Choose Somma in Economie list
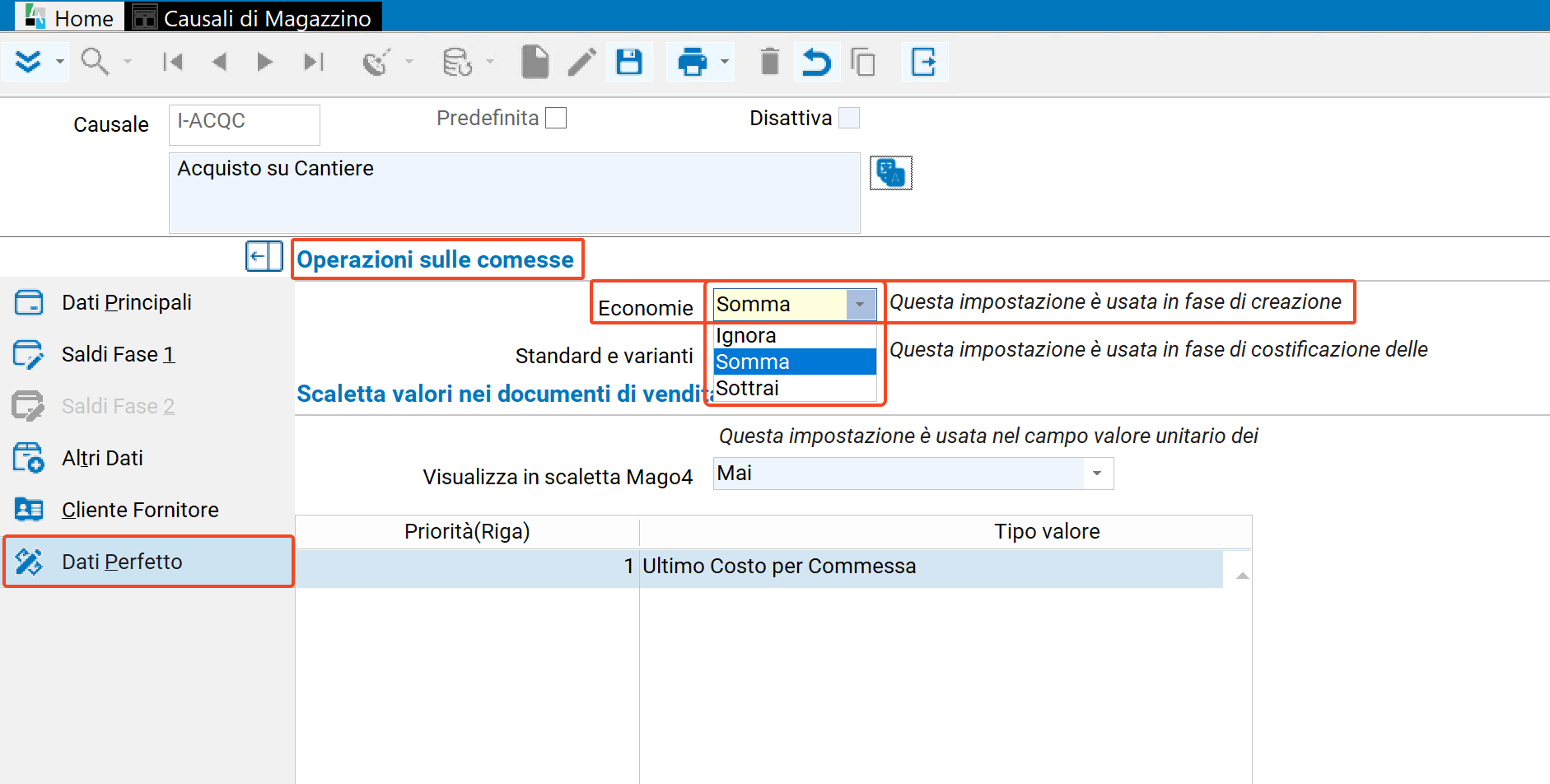Screen dimensions: 1550x784 pos(795,362)
